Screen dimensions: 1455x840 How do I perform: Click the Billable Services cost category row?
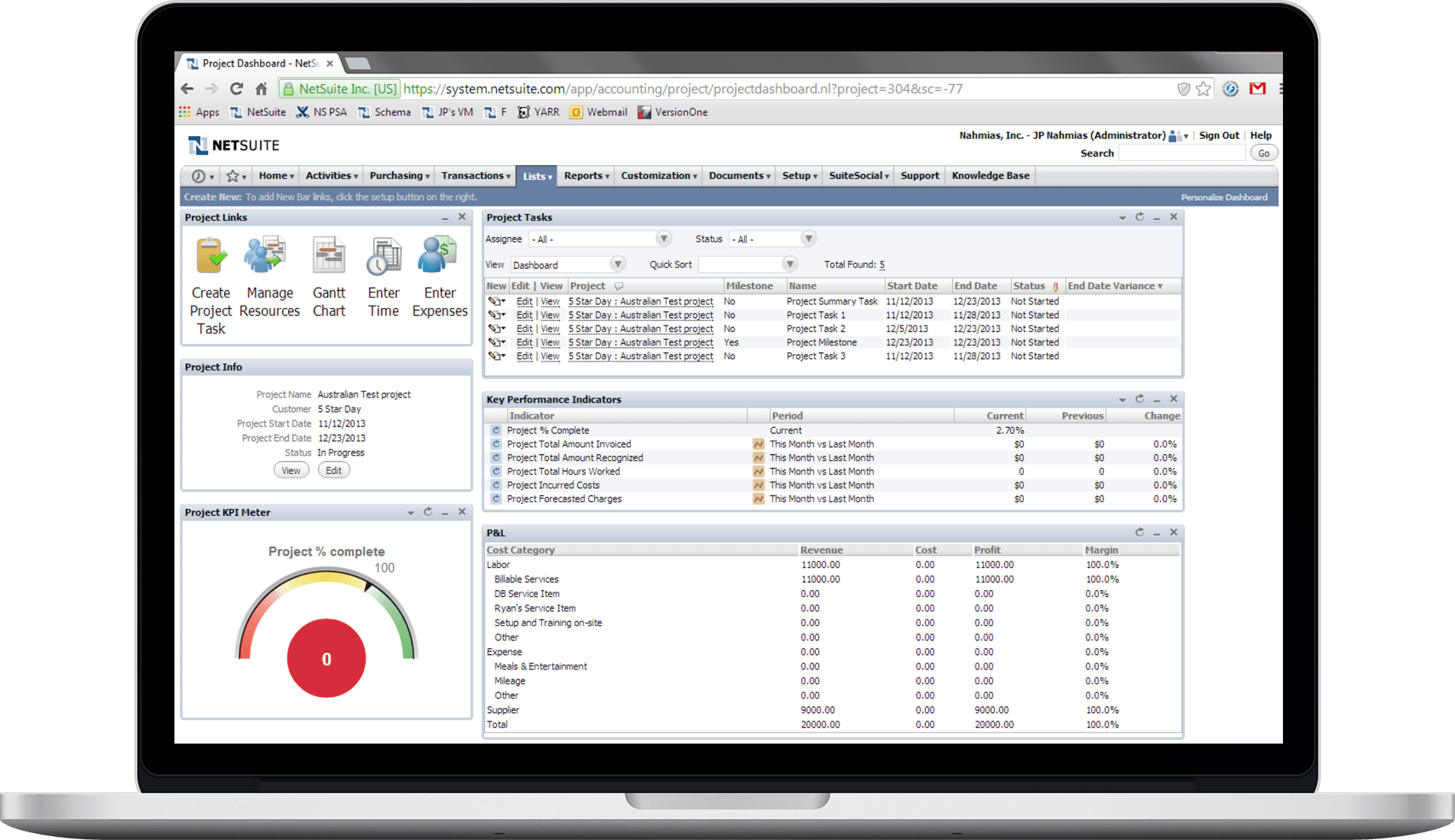pos(832,579)
